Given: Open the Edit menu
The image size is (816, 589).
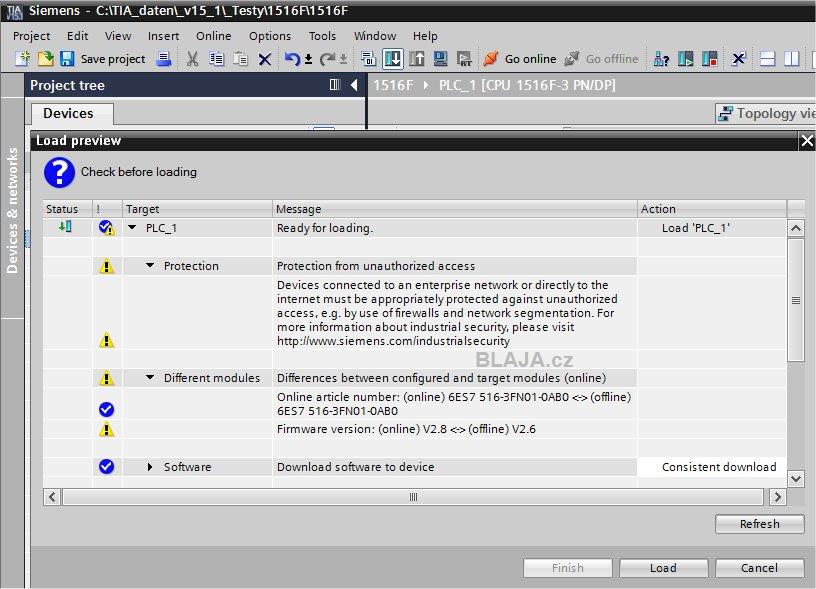Looking at the screenshot, I should [x=78, y=36].
